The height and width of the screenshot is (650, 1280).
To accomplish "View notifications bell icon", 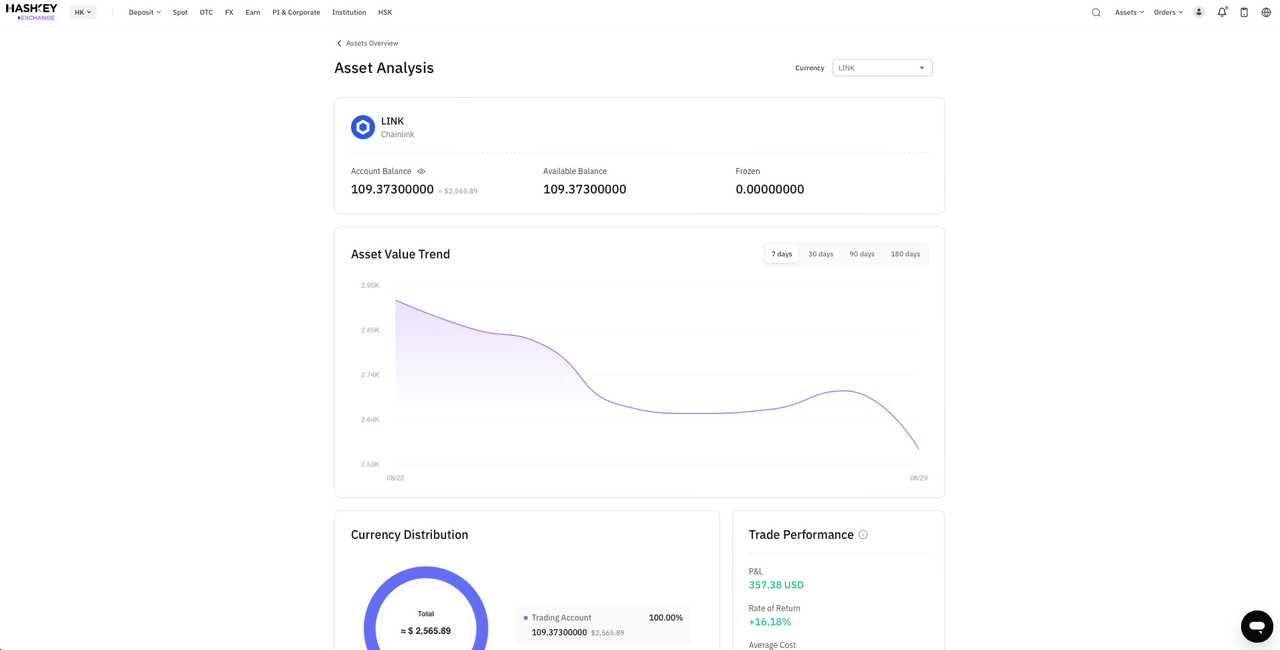I will (x=1222, y=13).
